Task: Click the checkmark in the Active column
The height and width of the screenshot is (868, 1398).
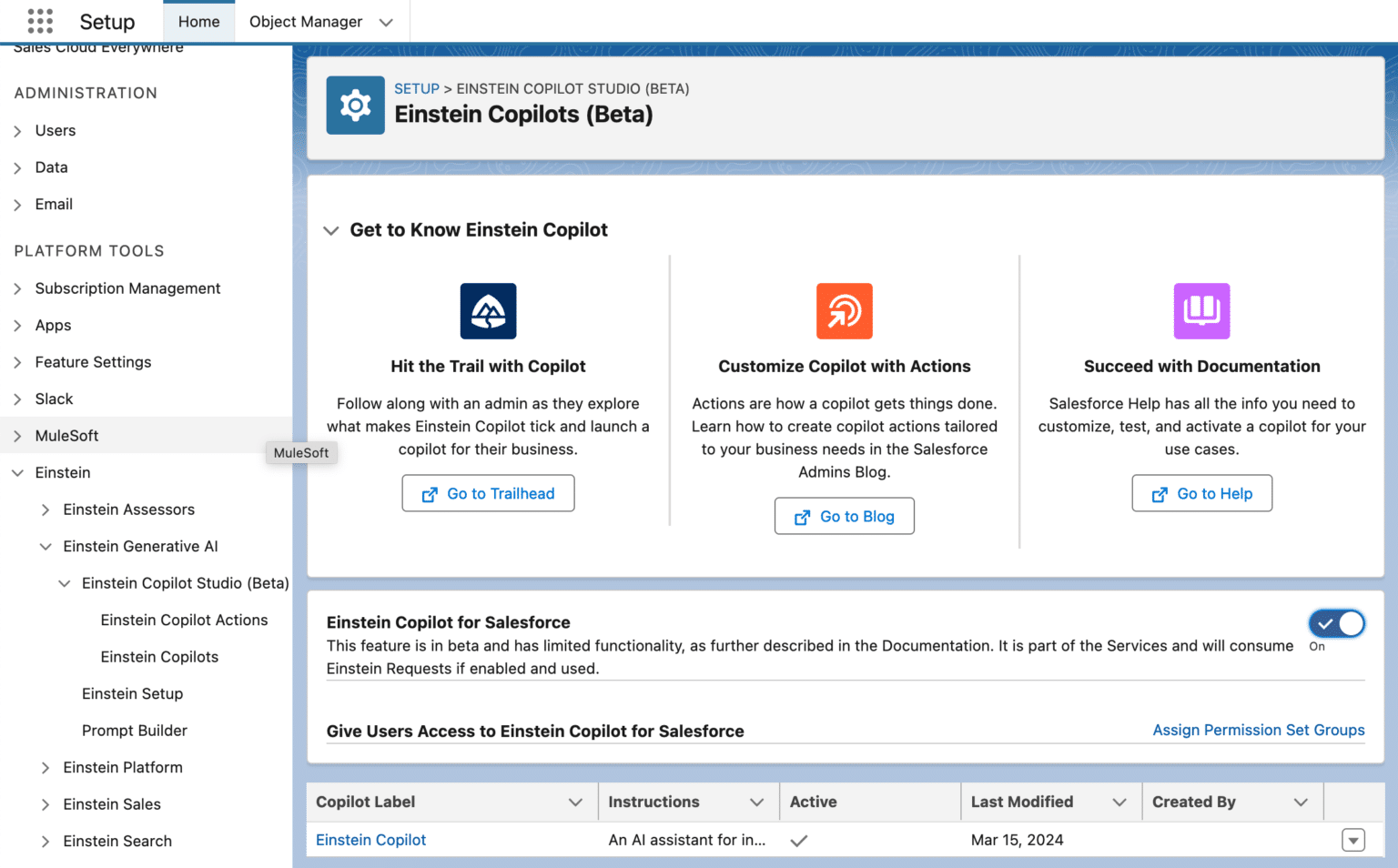Action: coord(798,840)
